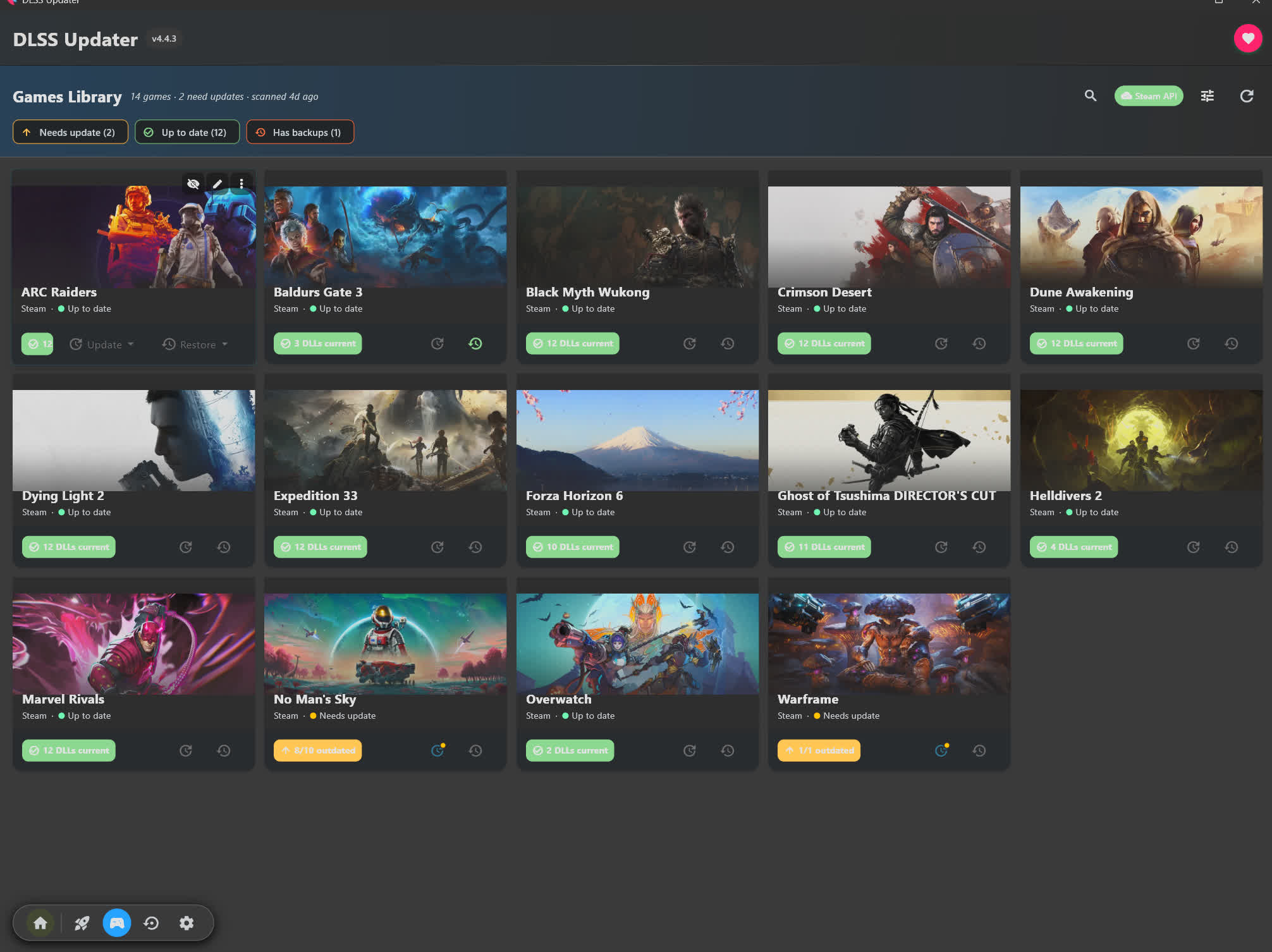Screen dimensions: 1272x952
Task: Click Crimson Desert update icon
Action: click(941, 344)
